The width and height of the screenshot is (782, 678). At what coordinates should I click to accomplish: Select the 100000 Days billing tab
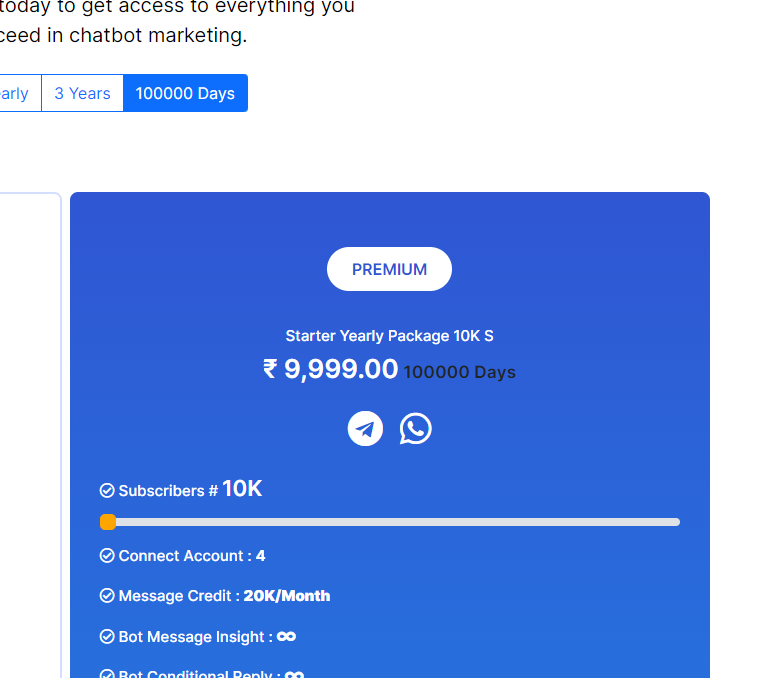(x=185, y=93)
